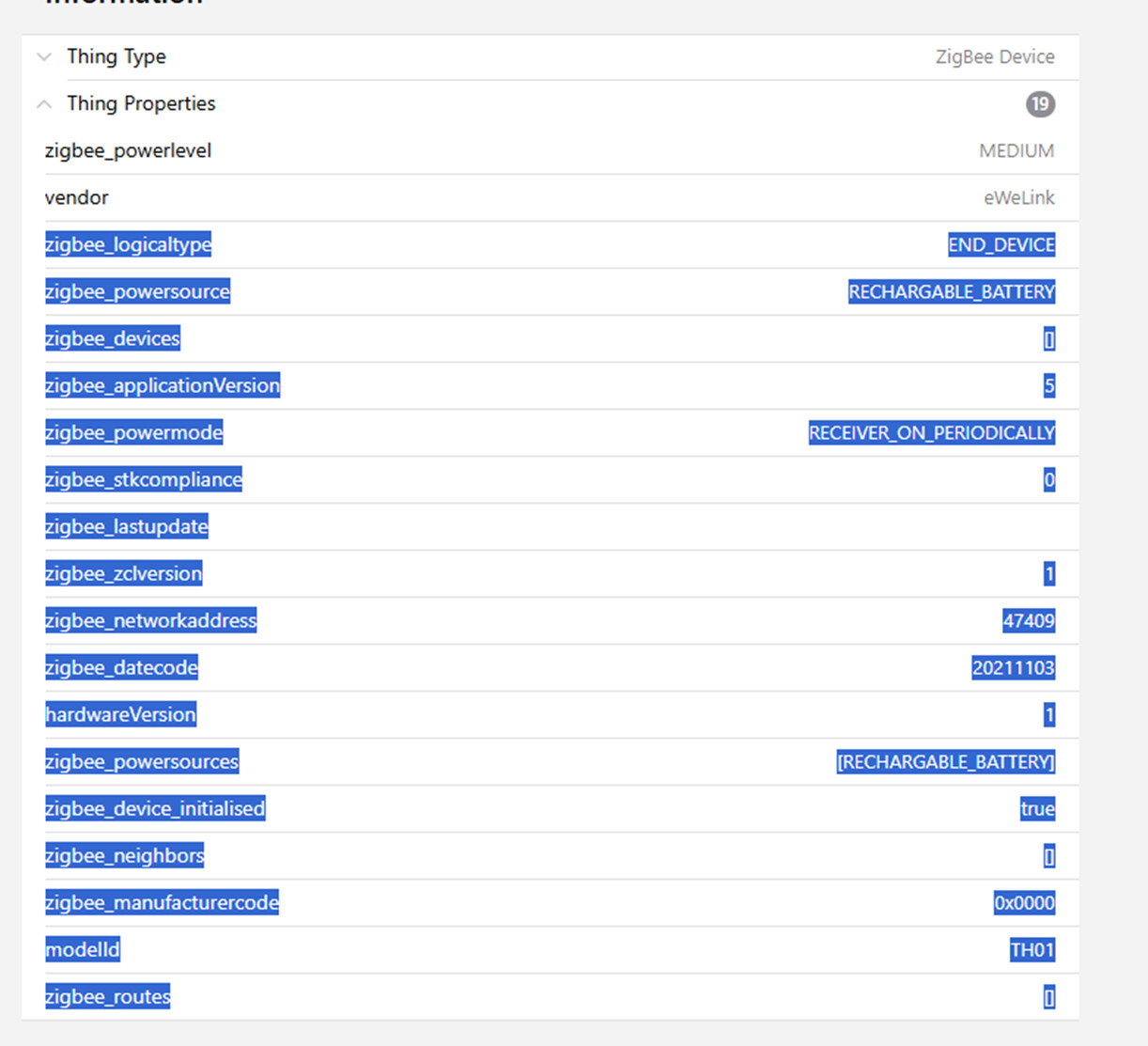1148x1046 pixels.
Task: Click the true device initialised value
Action: 1037,808
